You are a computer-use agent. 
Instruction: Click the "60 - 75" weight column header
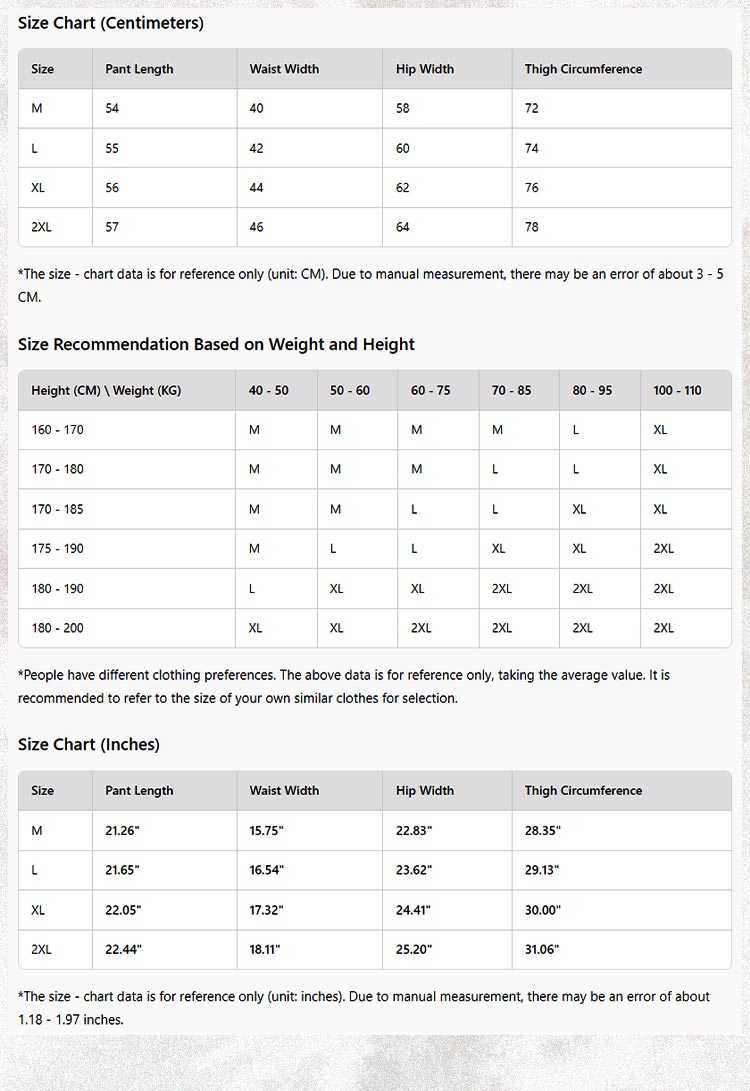(431, 390)
